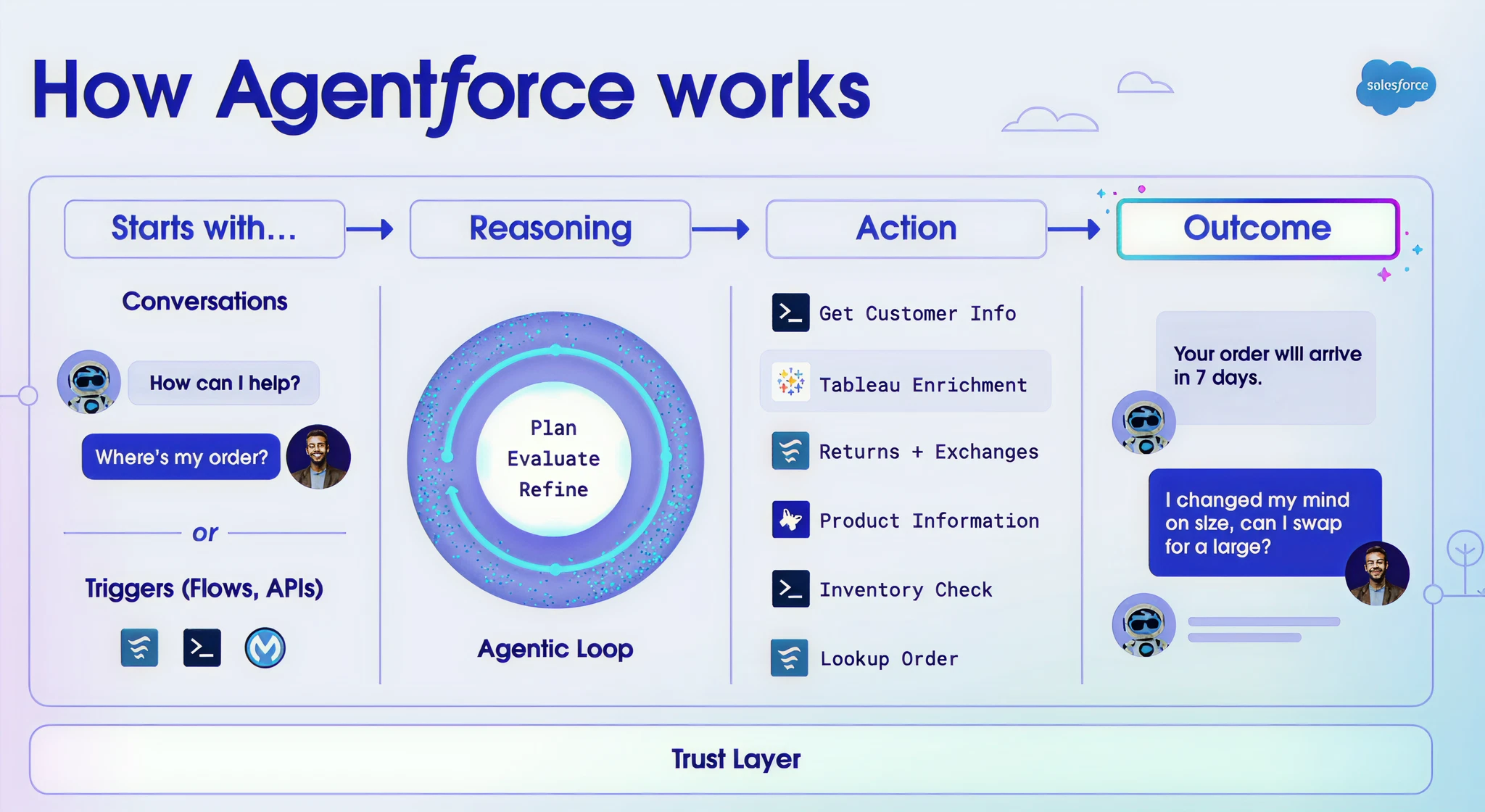Click the flow icon beside Returns + Exchanges
Screen dimensions: 1485x812
[x=790, y=451]
